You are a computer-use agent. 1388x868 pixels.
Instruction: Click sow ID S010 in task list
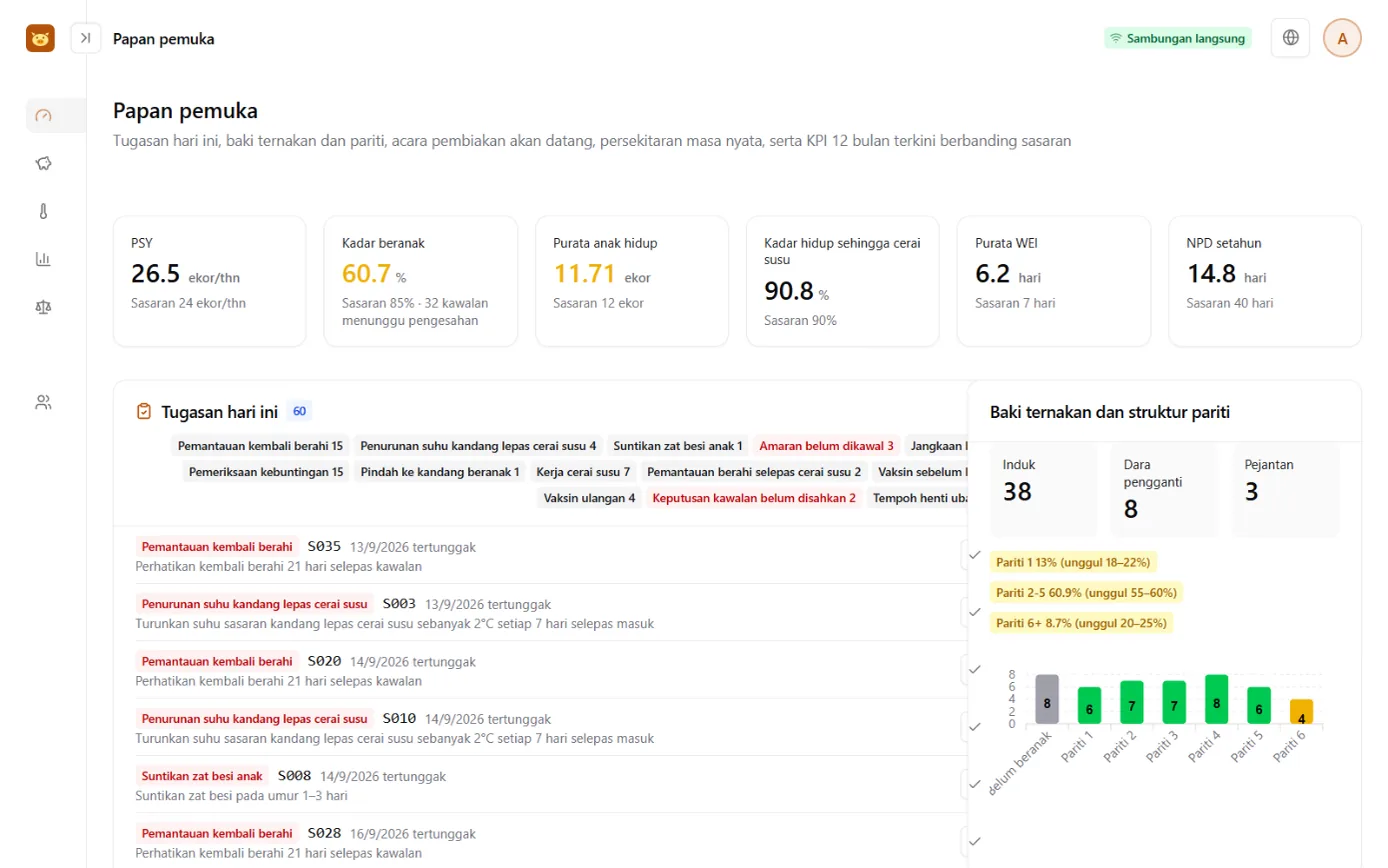pos(398,718)
